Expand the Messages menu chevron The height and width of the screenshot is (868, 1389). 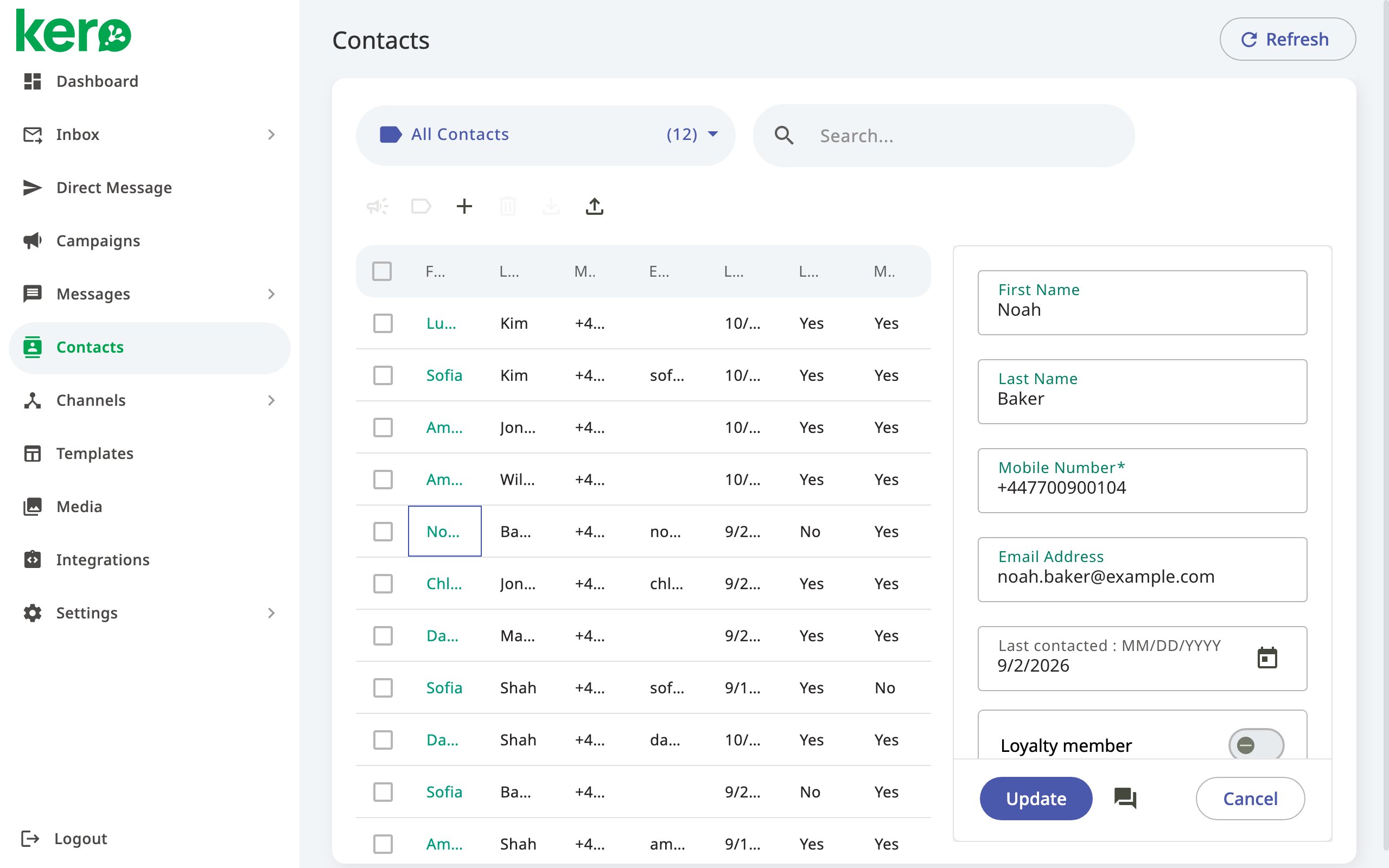(271, 294)
